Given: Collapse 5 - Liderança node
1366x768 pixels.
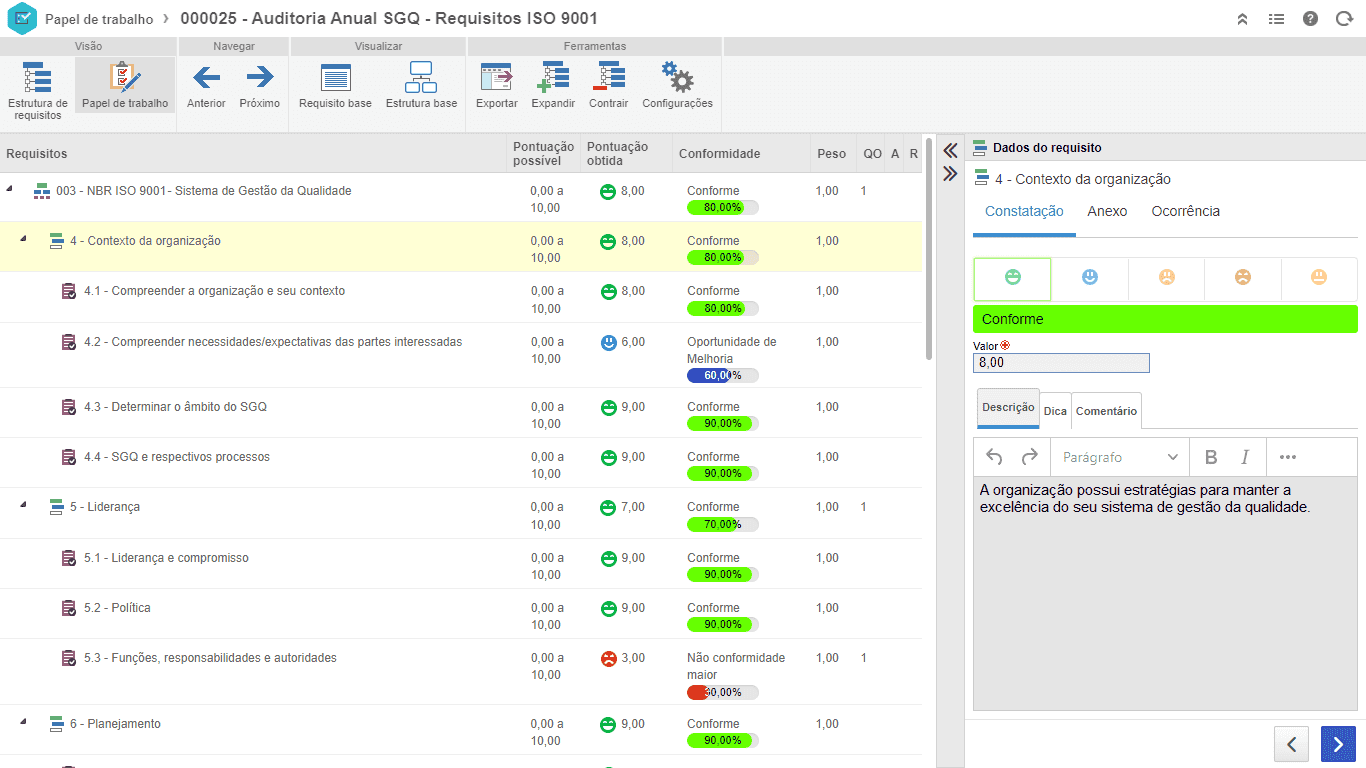Looking at the screenshot, I should [x=24, y=505].
